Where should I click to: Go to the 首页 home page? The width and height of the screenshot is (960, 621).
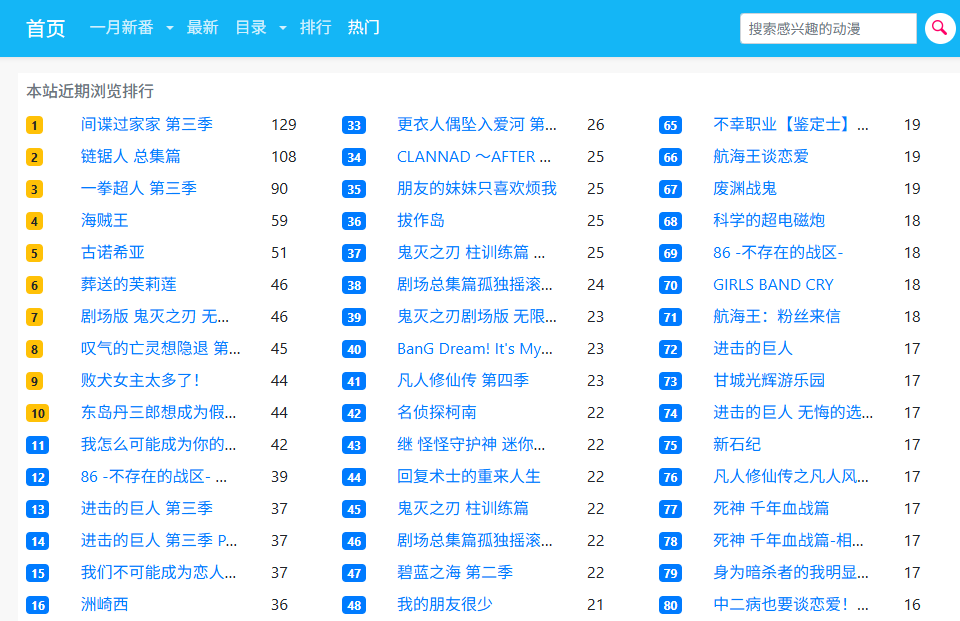46,28
